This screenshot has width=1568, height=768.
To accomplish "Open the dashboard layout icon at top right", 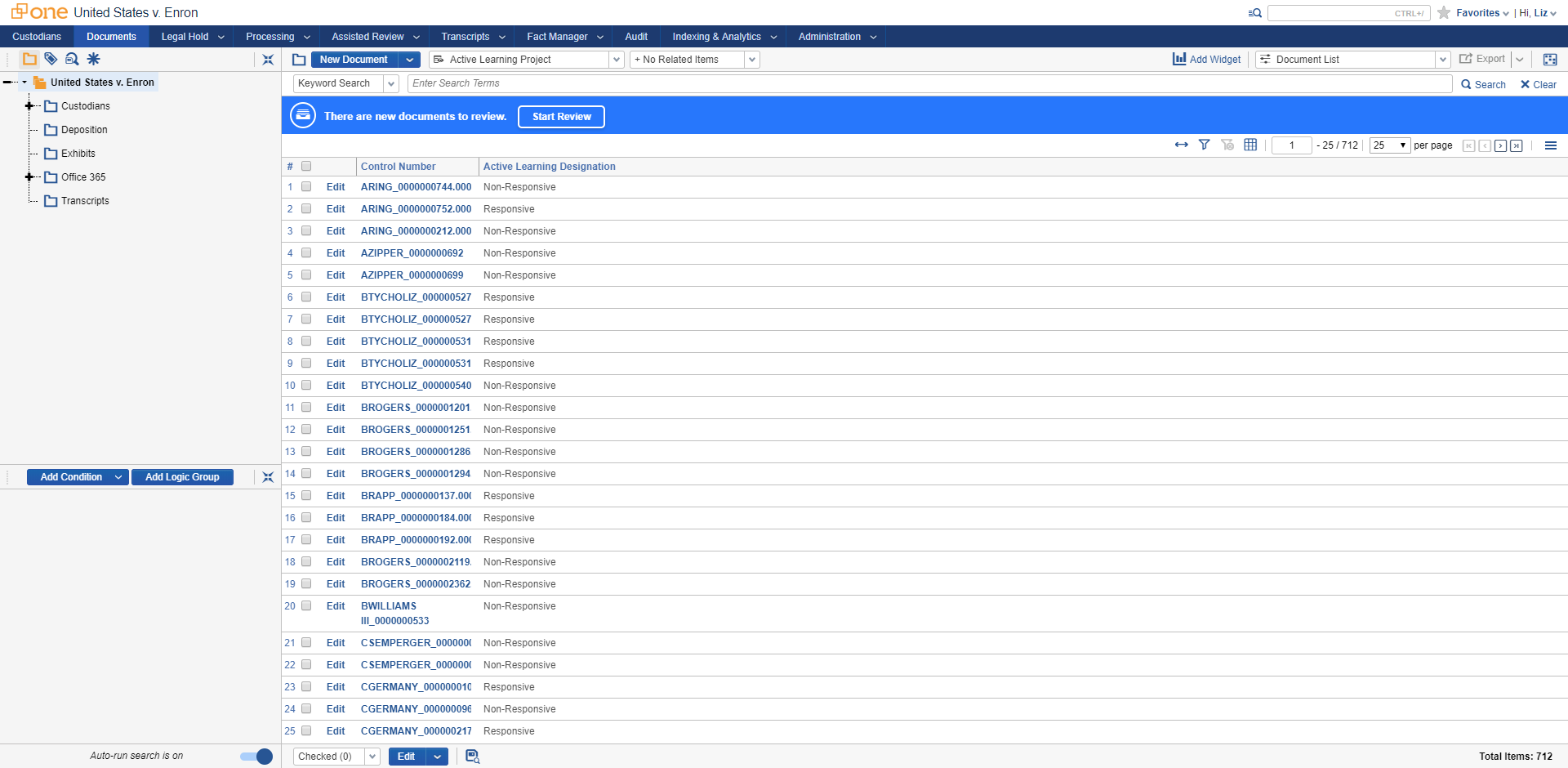I will (x=1549, y=60).
